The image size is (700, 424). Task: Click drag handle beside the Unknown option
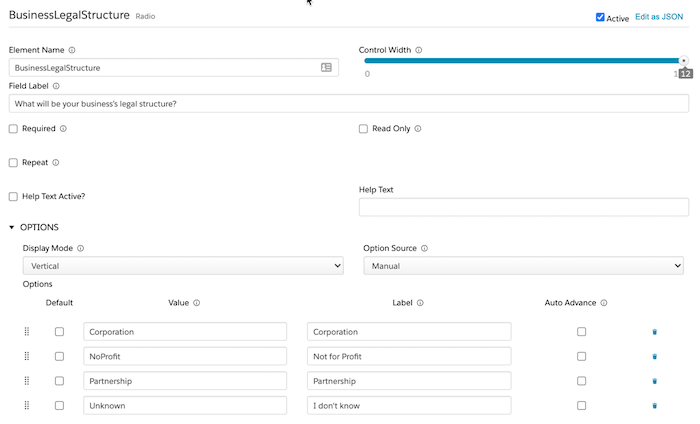coord(27,406)
